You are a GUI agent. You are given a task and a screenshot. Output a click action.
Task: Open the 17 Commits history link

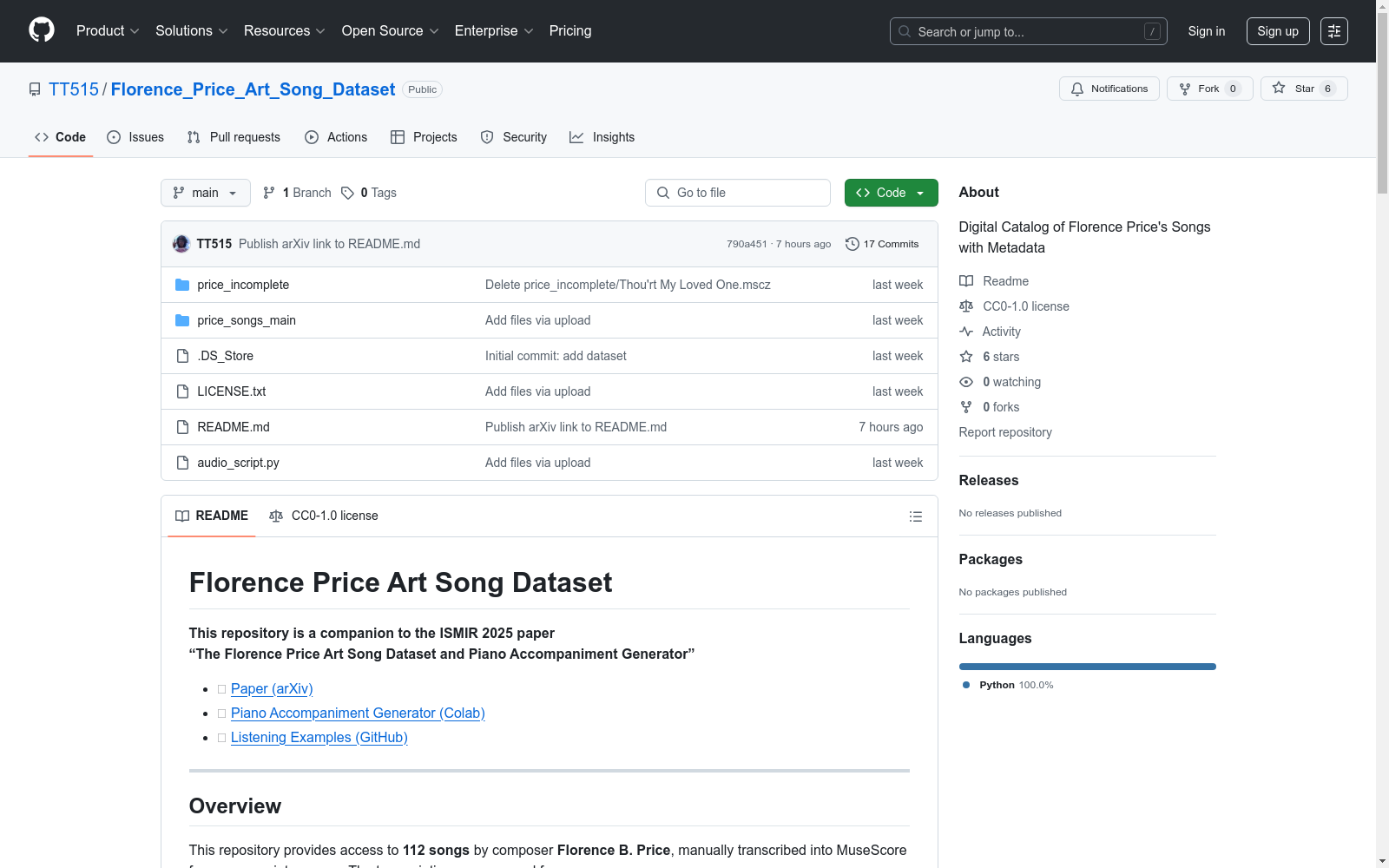[882, 244]
